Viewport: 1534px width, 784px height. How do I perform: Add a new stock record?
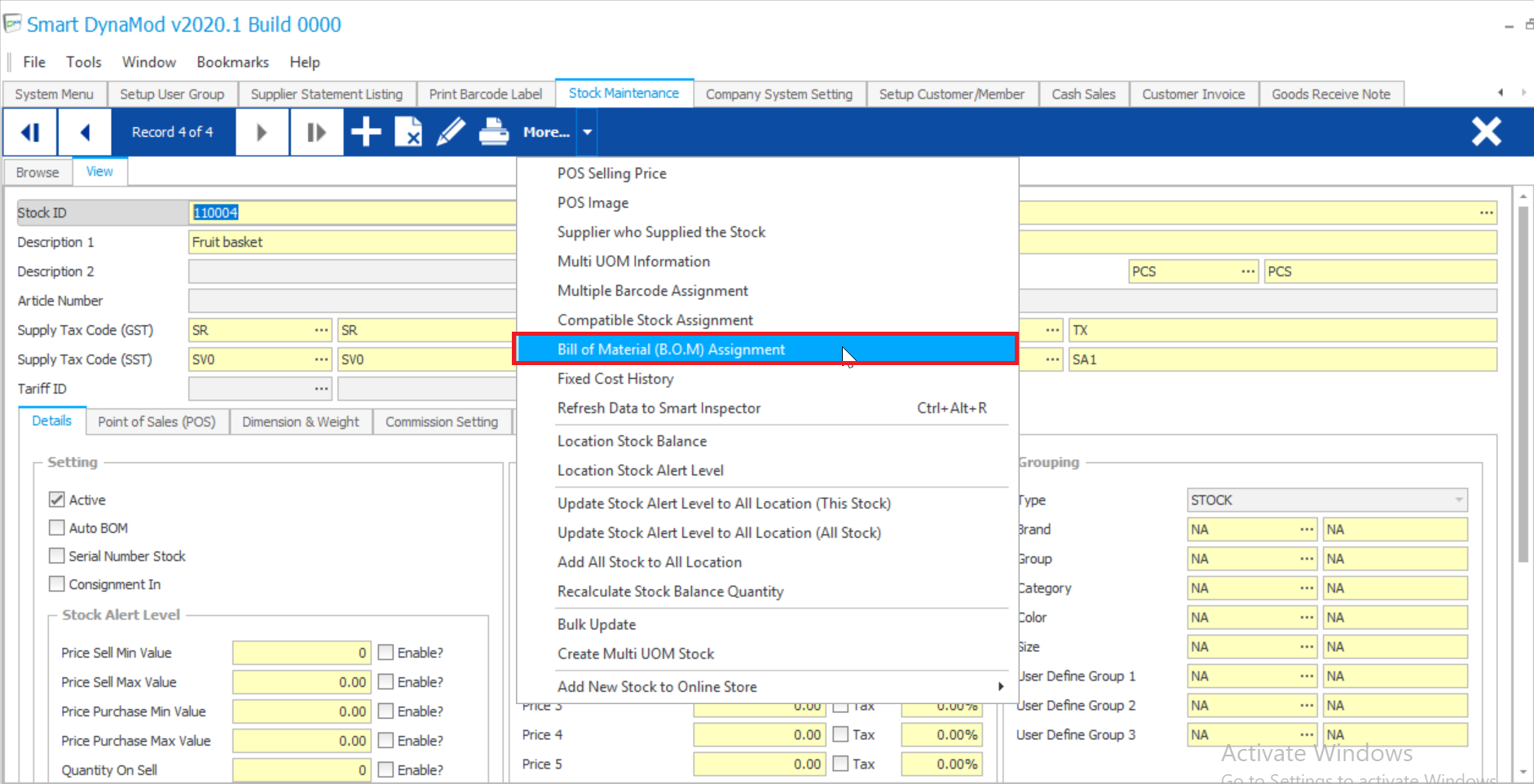(x=366, y=132)
